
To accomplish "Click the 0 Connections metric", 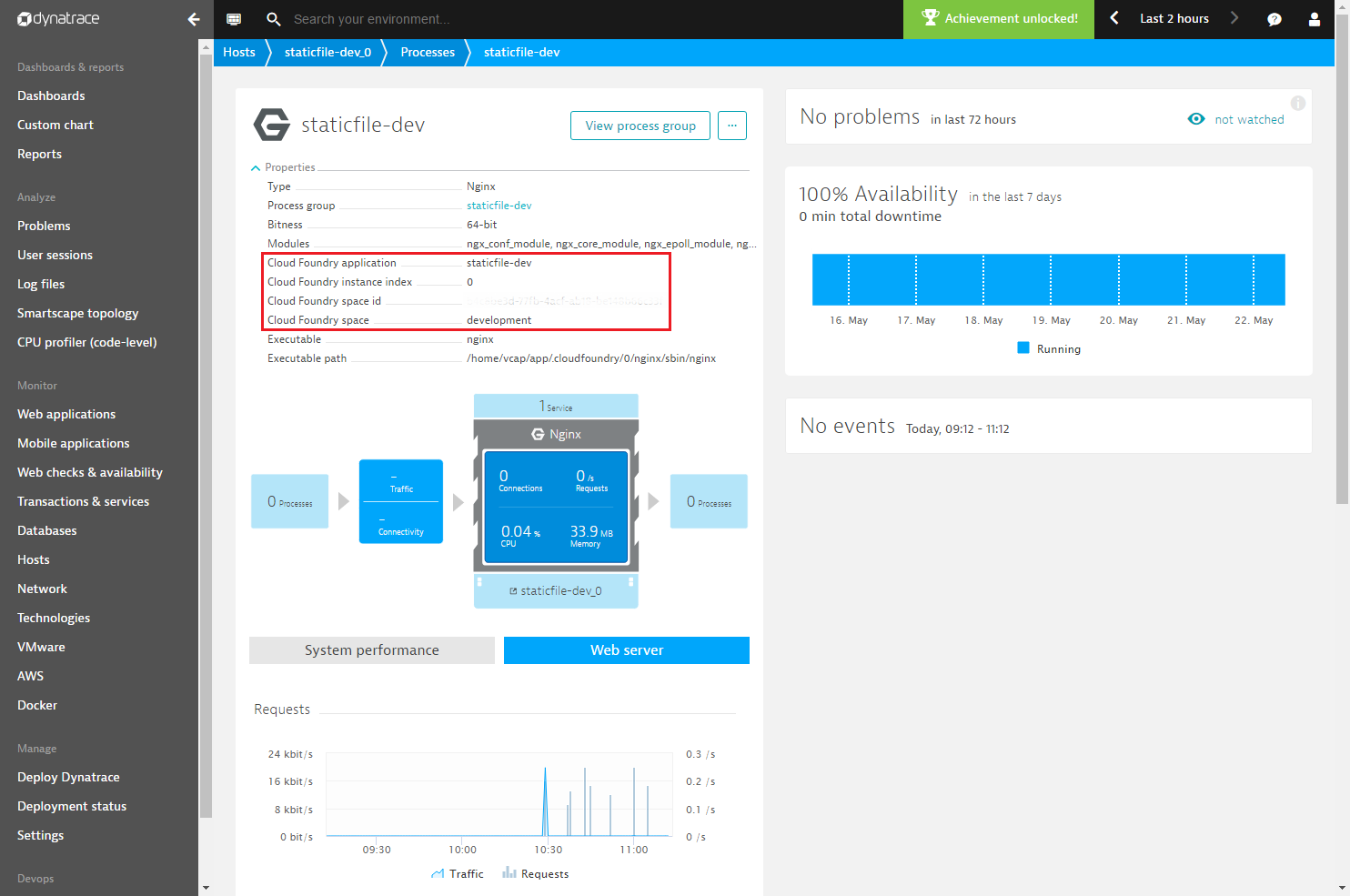I will point(519,480).
